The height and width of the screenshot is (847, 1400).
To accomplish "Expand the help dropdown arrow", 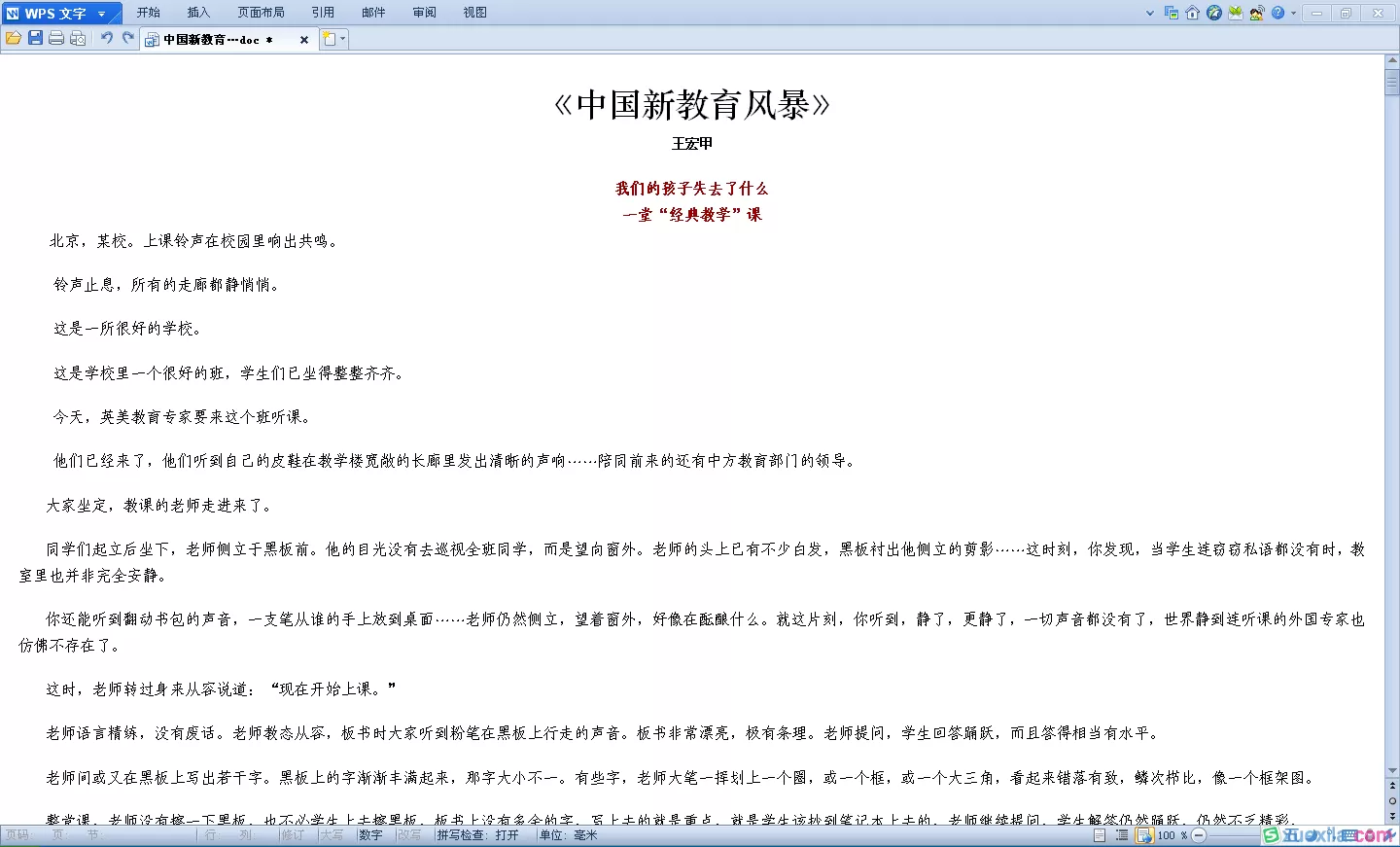I will (1293, 14).
